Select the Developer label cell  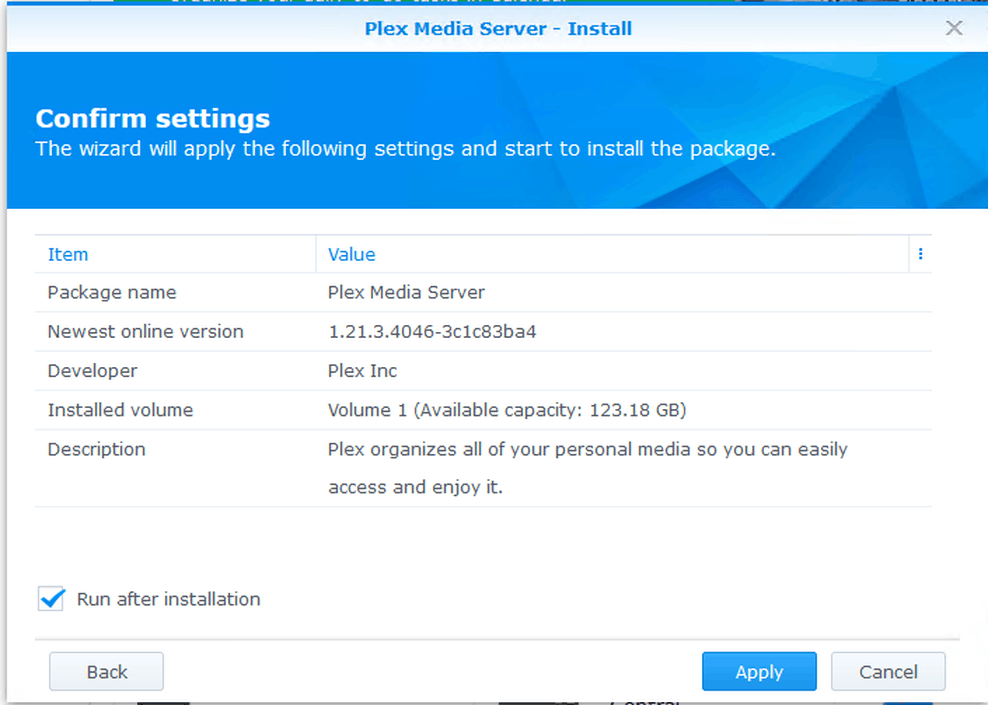[x=93, y=370]
